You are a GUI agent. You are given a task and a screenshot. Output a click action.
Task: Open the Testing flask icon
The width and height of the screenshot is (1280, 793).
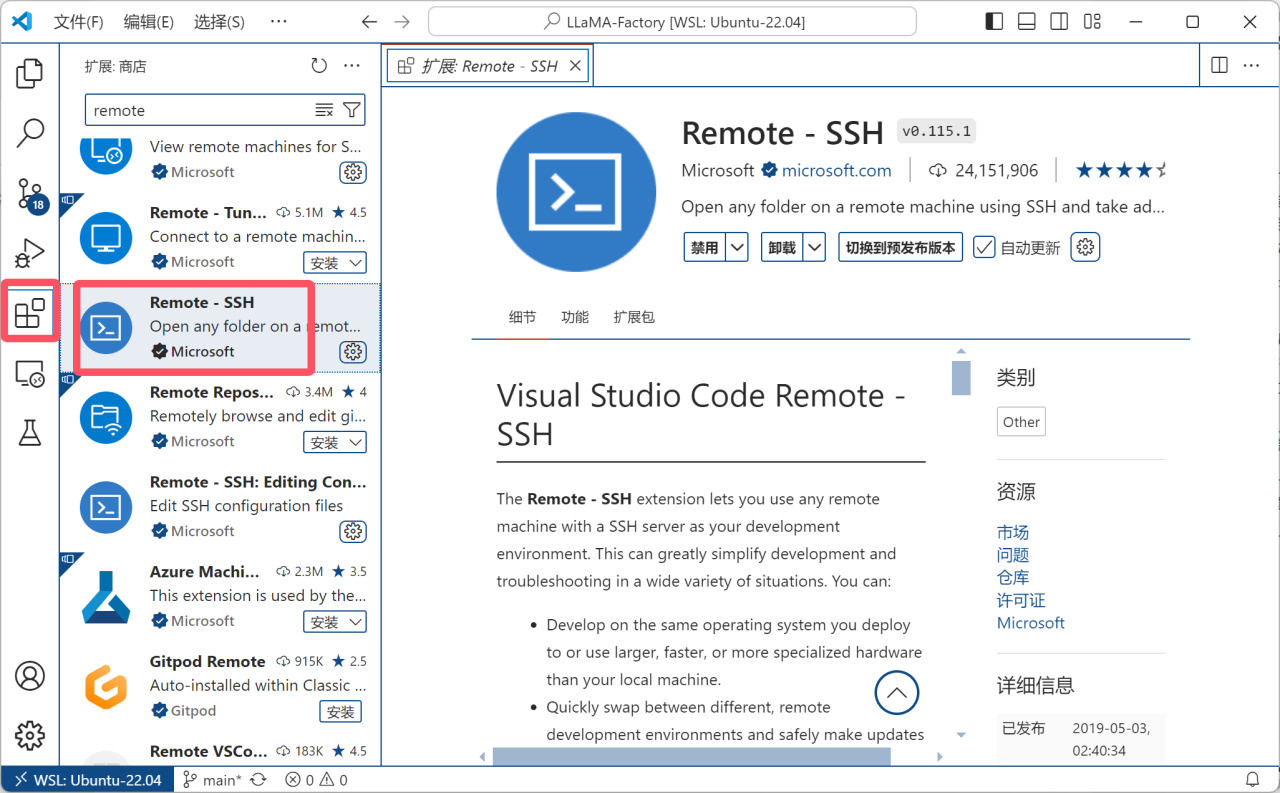(30, 433)
